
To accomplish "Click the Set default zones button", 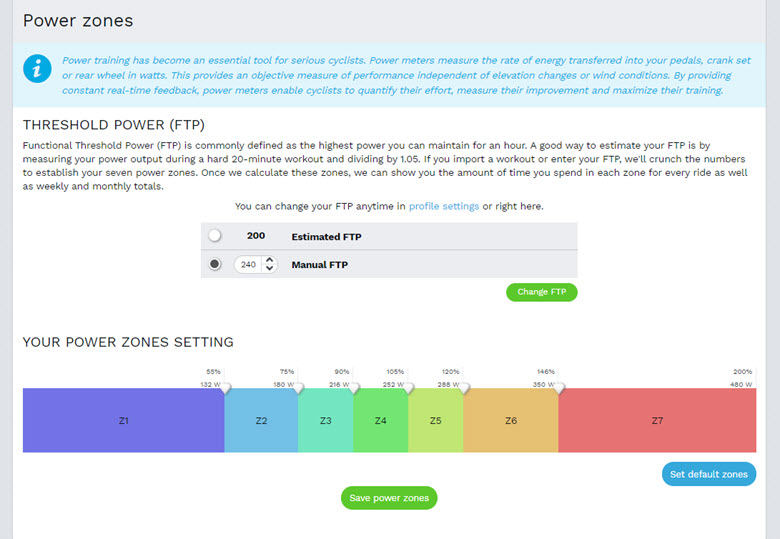I will coord(709,474).
